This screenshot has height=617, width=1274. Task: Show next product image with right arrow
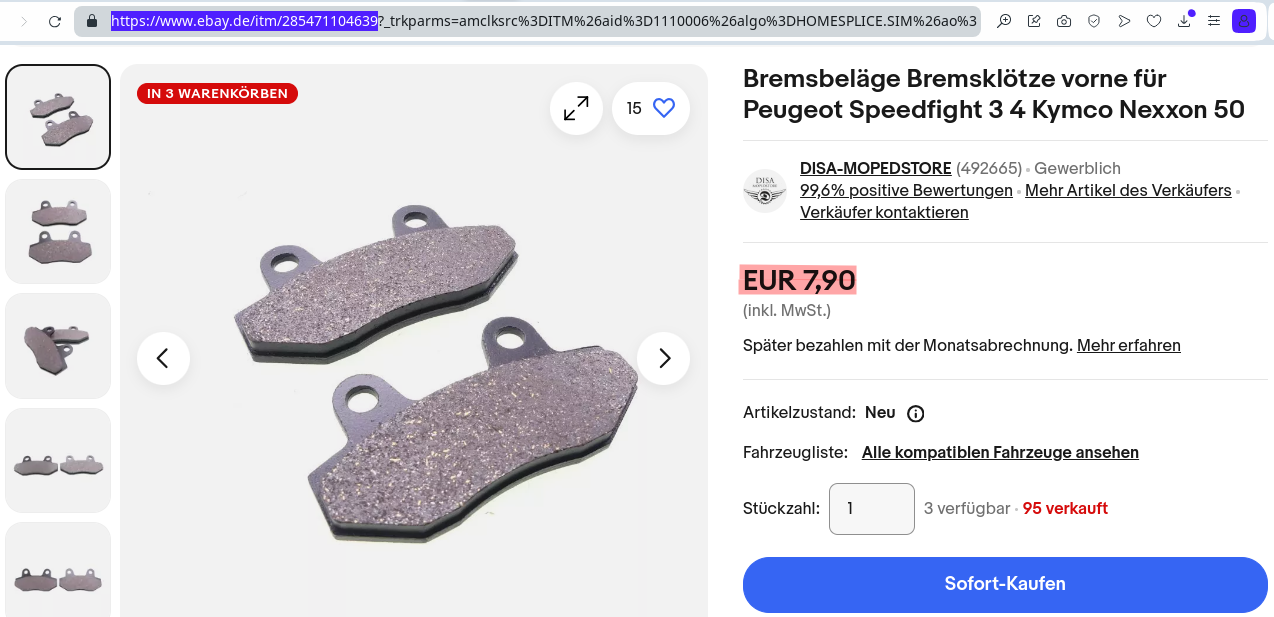(x=663, y=358)
